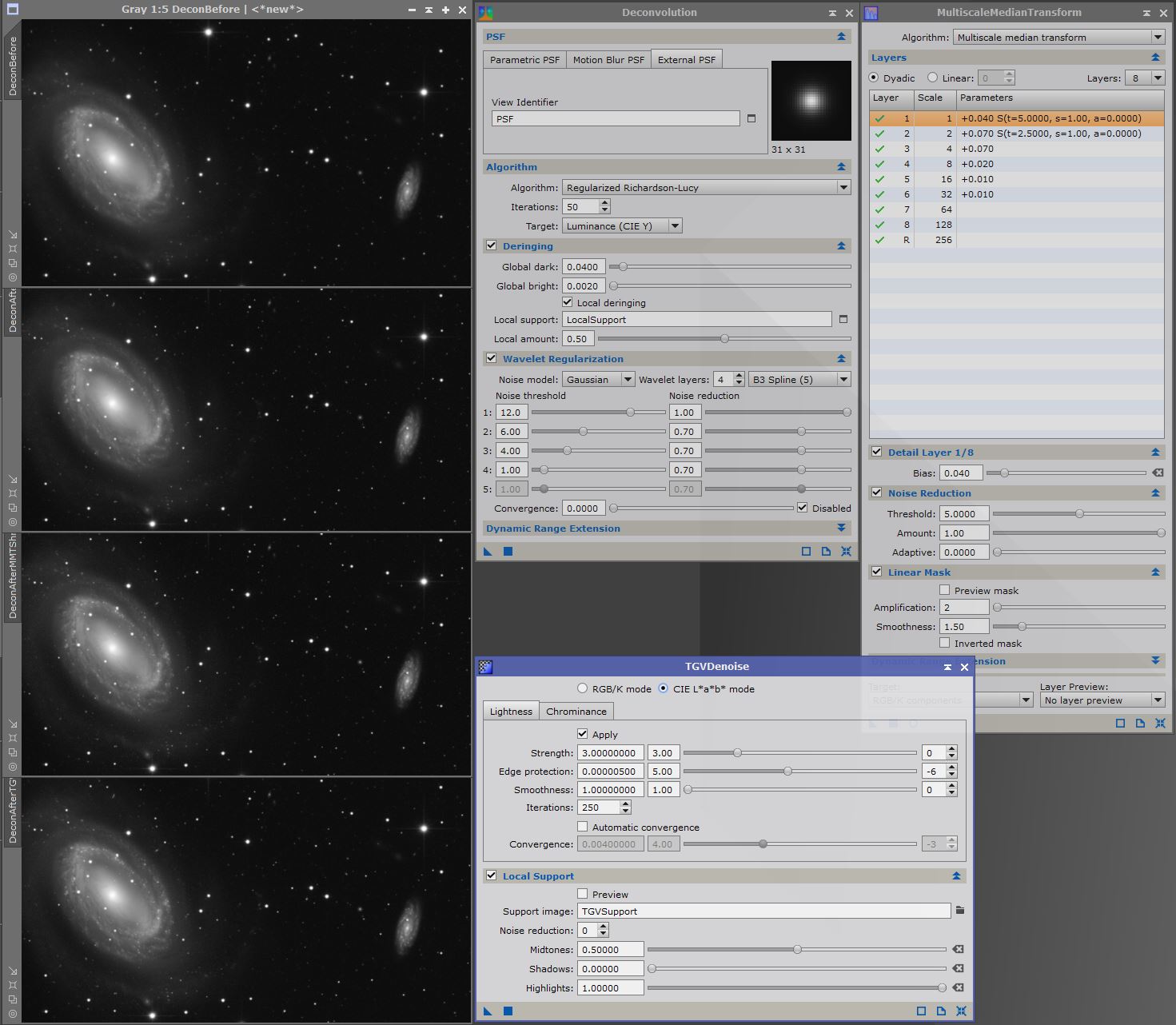
Task: Select the RGB/K mode radio button
Action: 582,689
